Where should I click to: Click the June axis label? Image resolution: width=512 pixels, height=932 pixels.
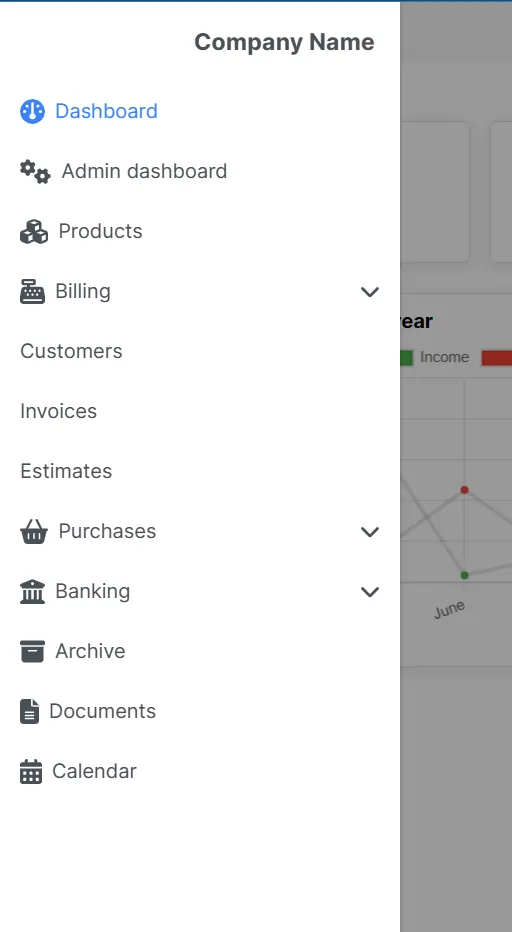point(450,609)
